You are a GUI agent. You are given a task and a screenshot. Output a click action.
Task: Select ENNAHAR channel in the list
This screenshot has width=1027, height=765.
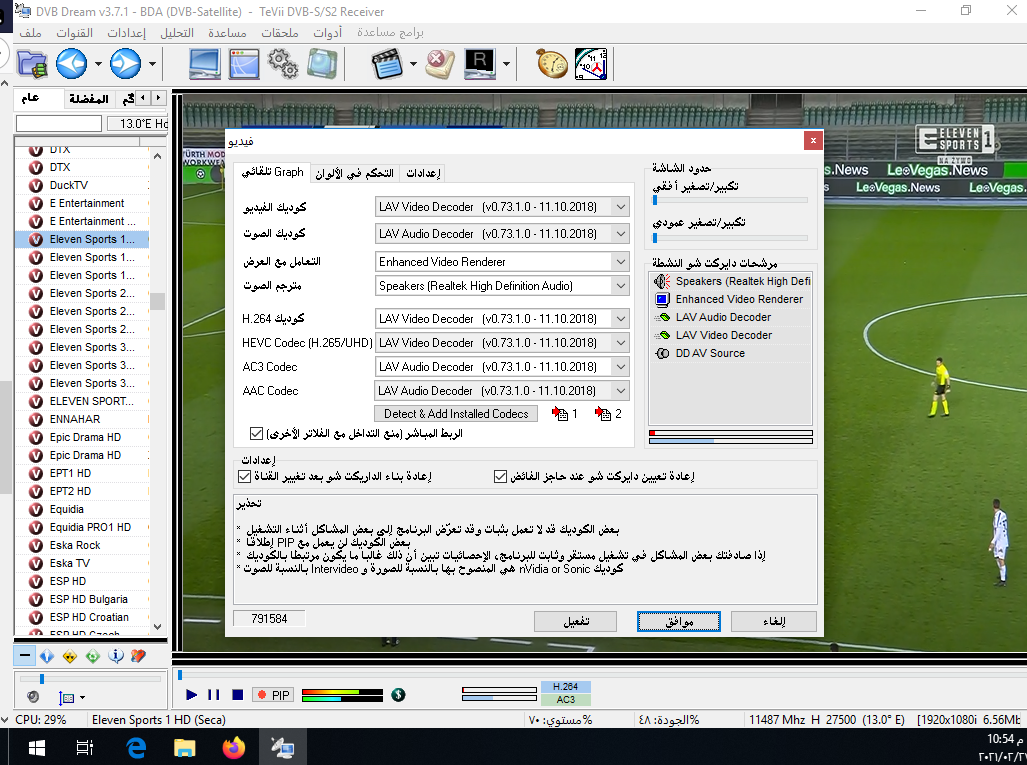[x=75, y=419]
